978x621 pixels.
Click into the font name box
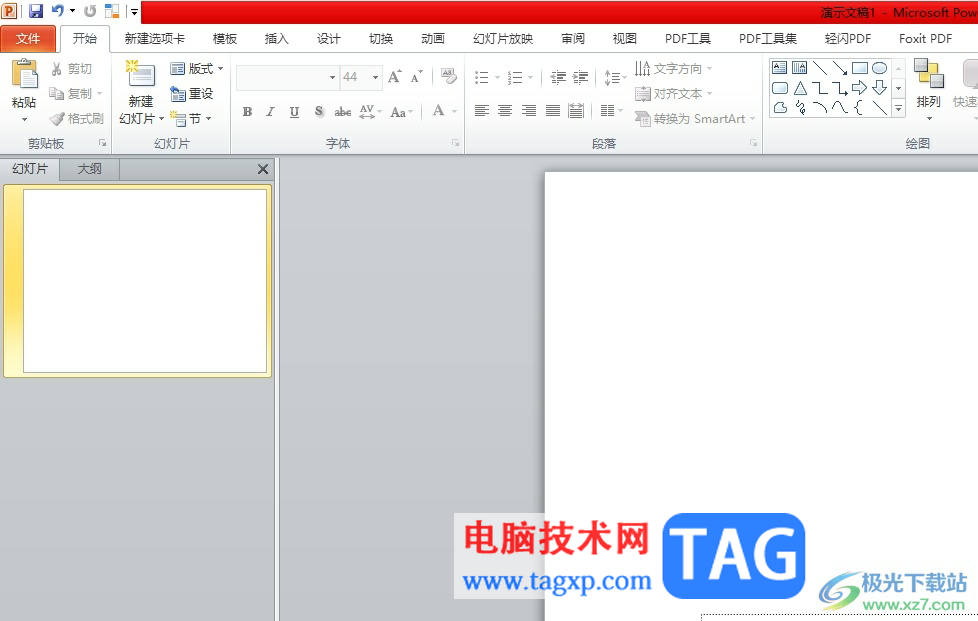point(282,77)
